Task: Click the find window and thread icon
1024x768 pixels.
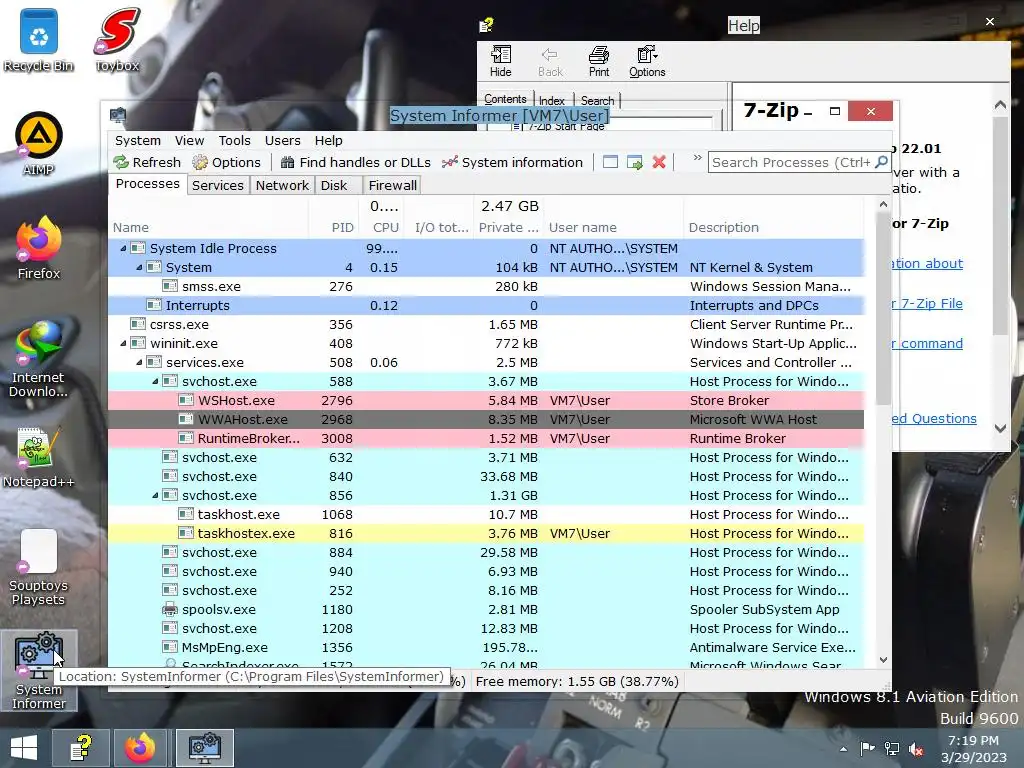Action: pos(634,162)
